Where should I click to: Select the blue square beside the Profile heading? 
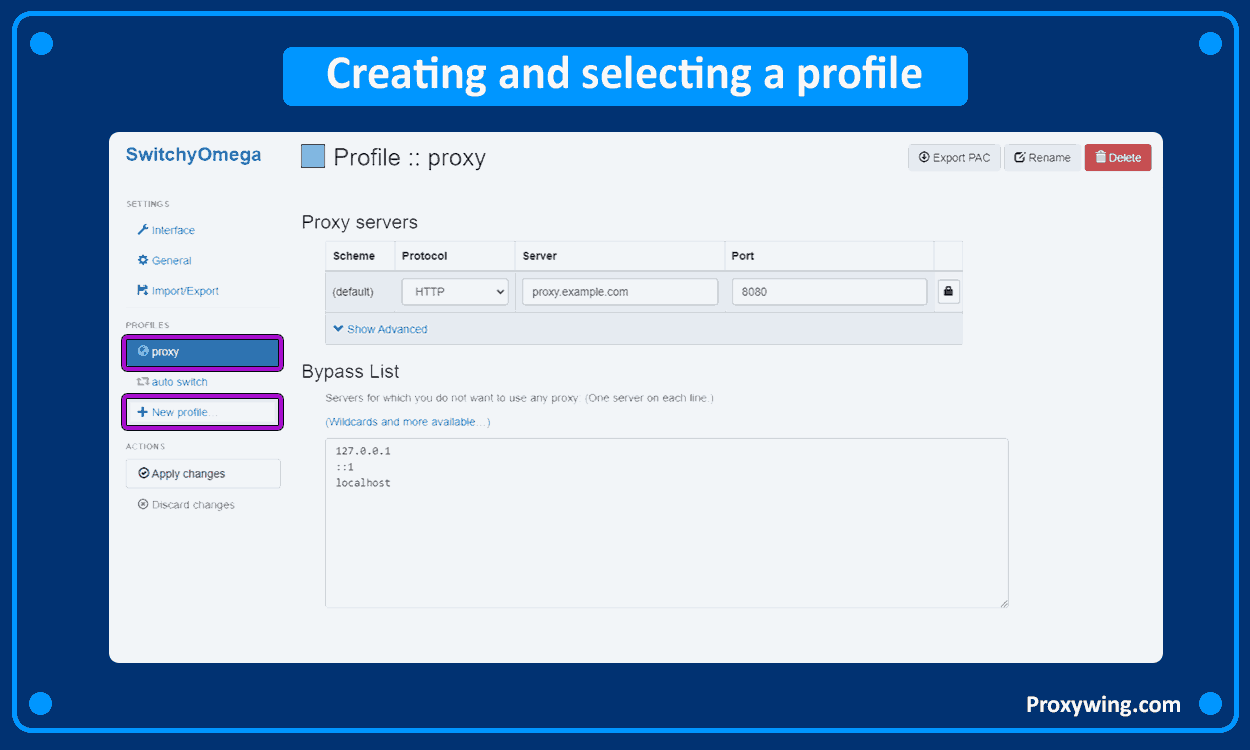(x=312, y=156)
